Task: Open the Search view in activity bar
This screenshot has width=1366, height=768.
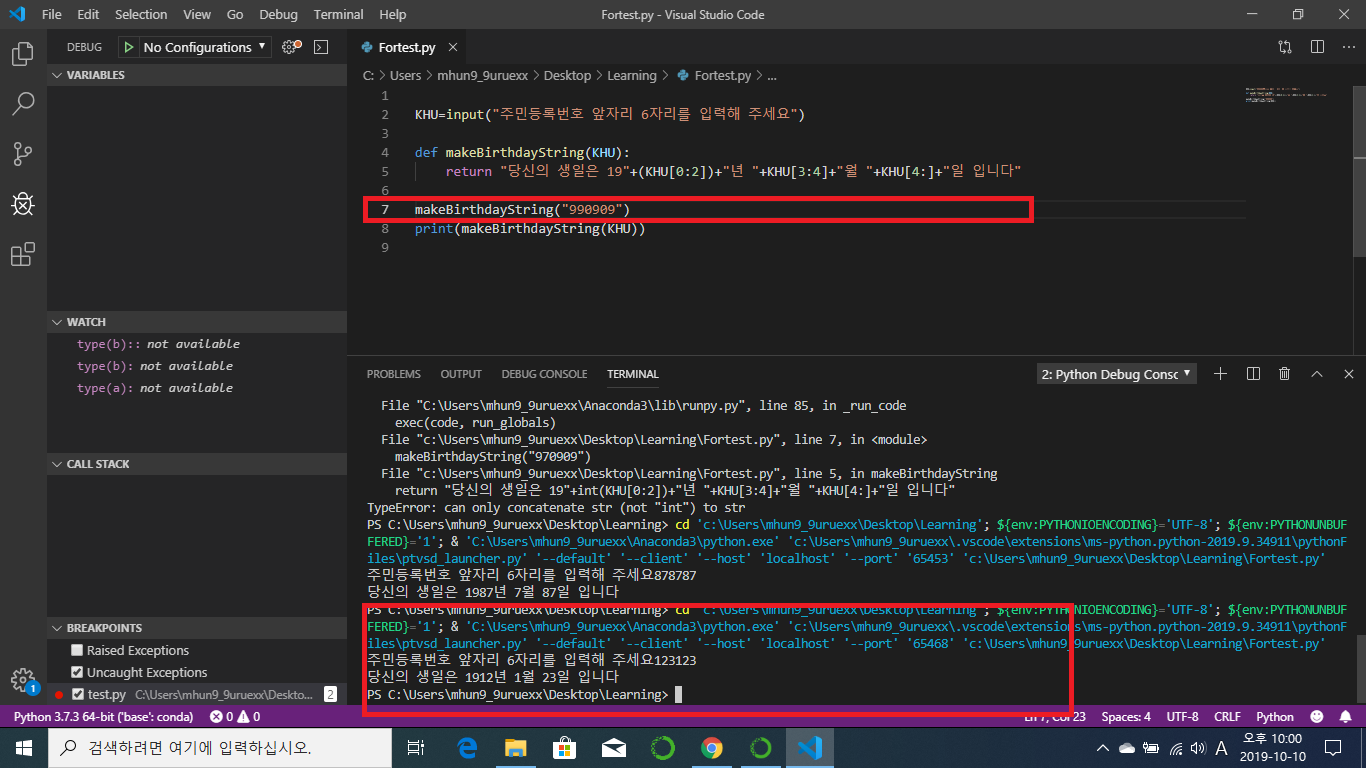Action: pyautogui.click(x=22, y=103)
